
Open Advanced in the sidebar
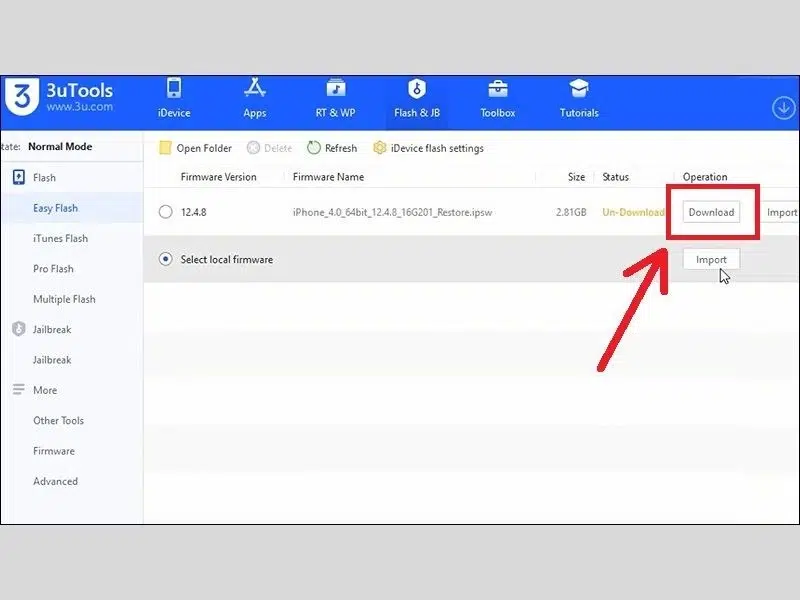click(55, 481)
